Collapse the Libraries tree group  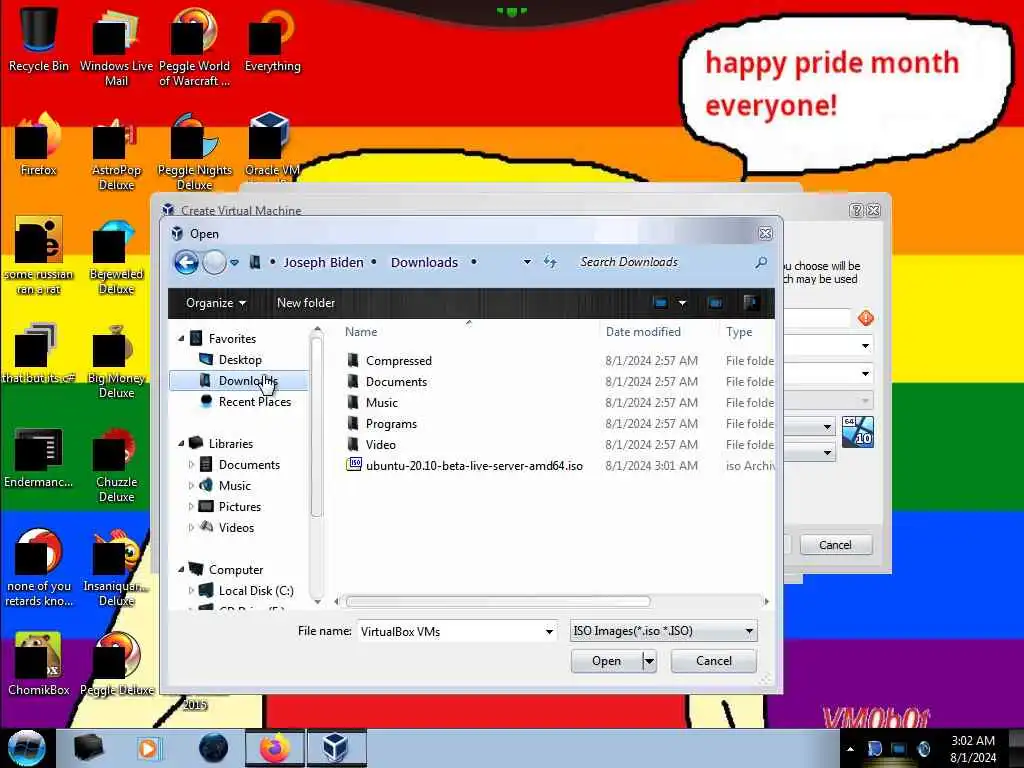pyautogui.click(x=181, y=443)
